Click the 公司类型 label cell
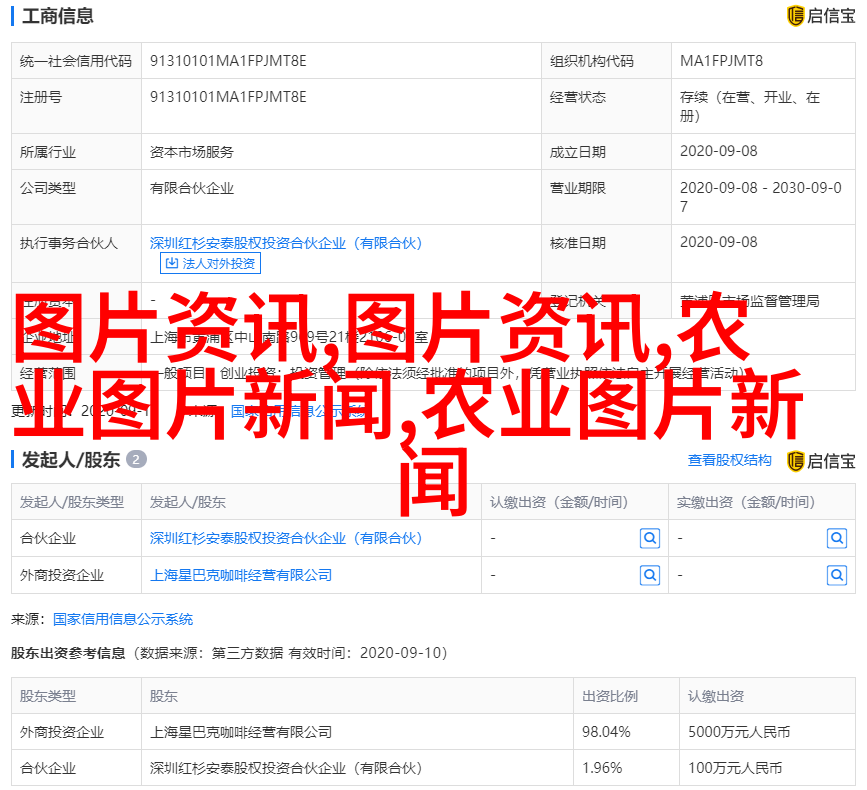Image resolution: width=867 pixels, height=790 pixels. [x=76, y=197]
